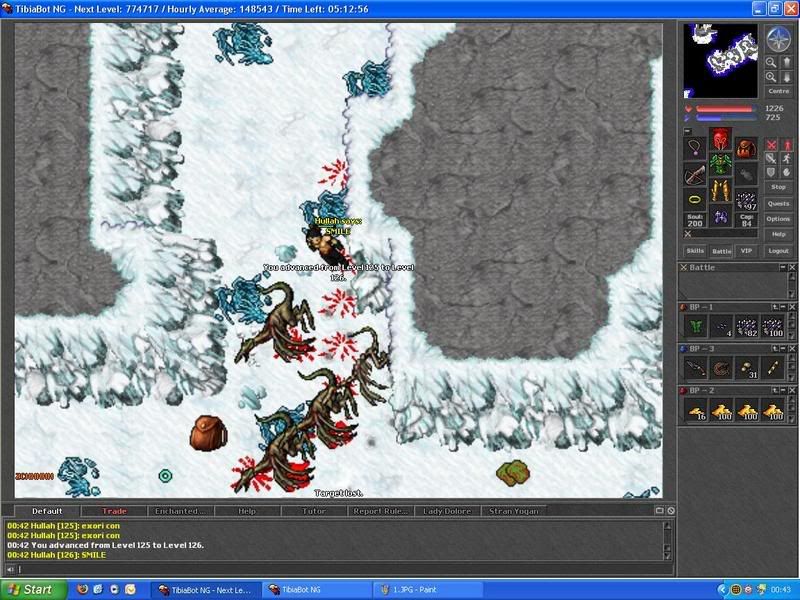800x600 pixels.
Task: Close the BP - 1 container
Action: coord(792,307)
